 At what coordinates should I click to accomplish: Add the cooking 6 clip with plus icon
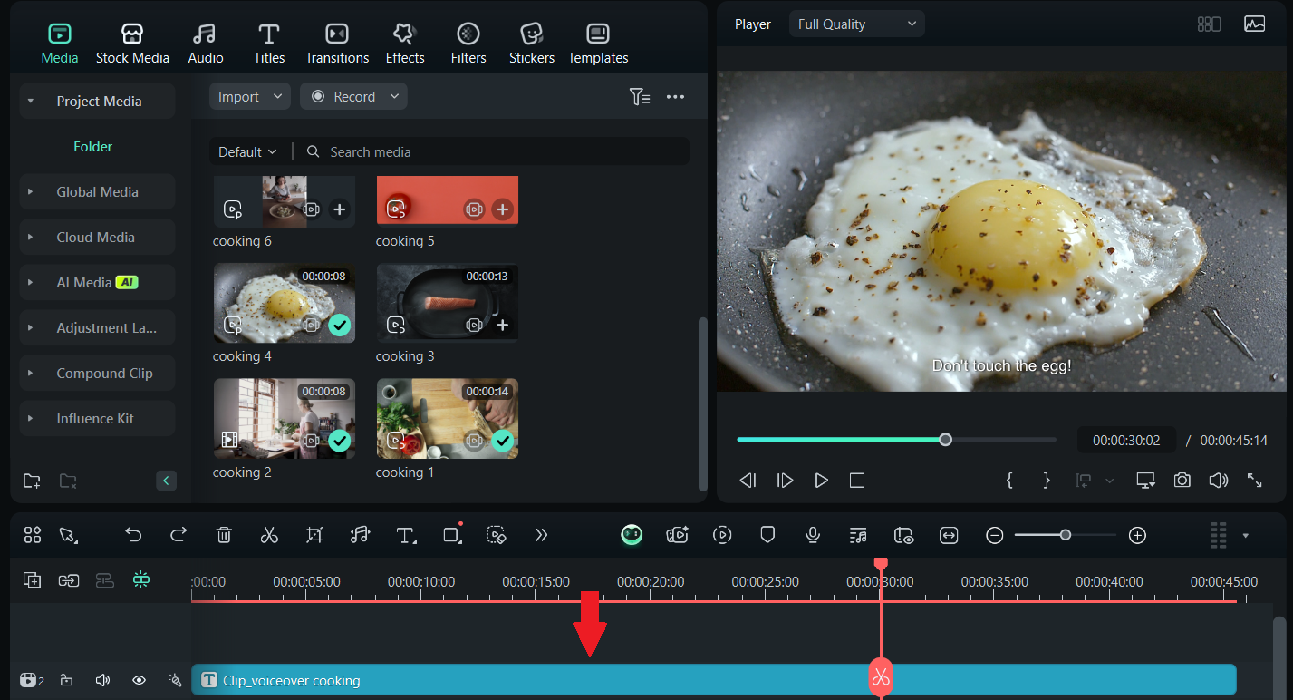340,209
